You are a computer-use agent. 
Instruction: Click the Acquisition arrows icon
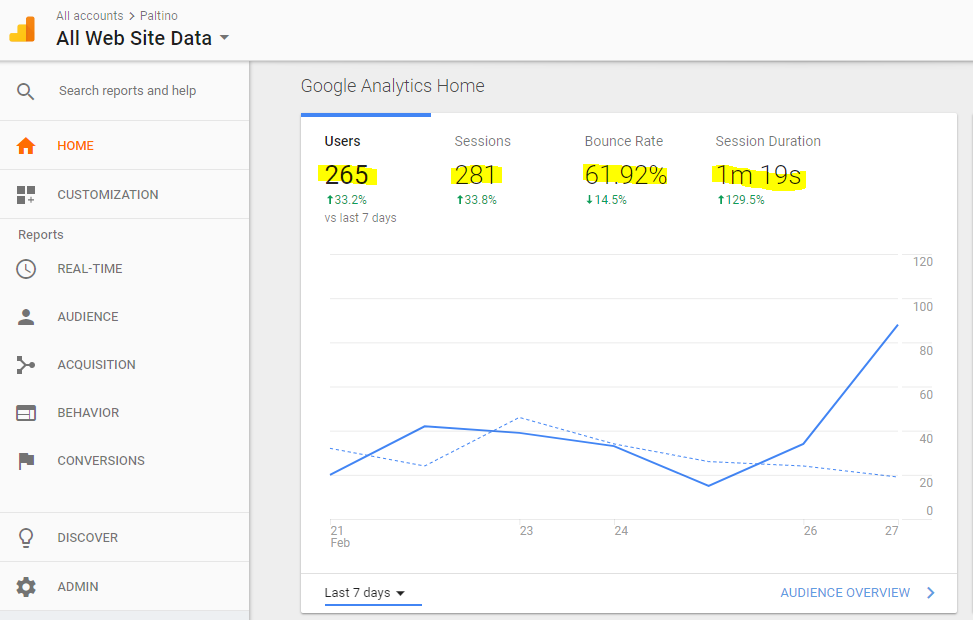point(26,365)
